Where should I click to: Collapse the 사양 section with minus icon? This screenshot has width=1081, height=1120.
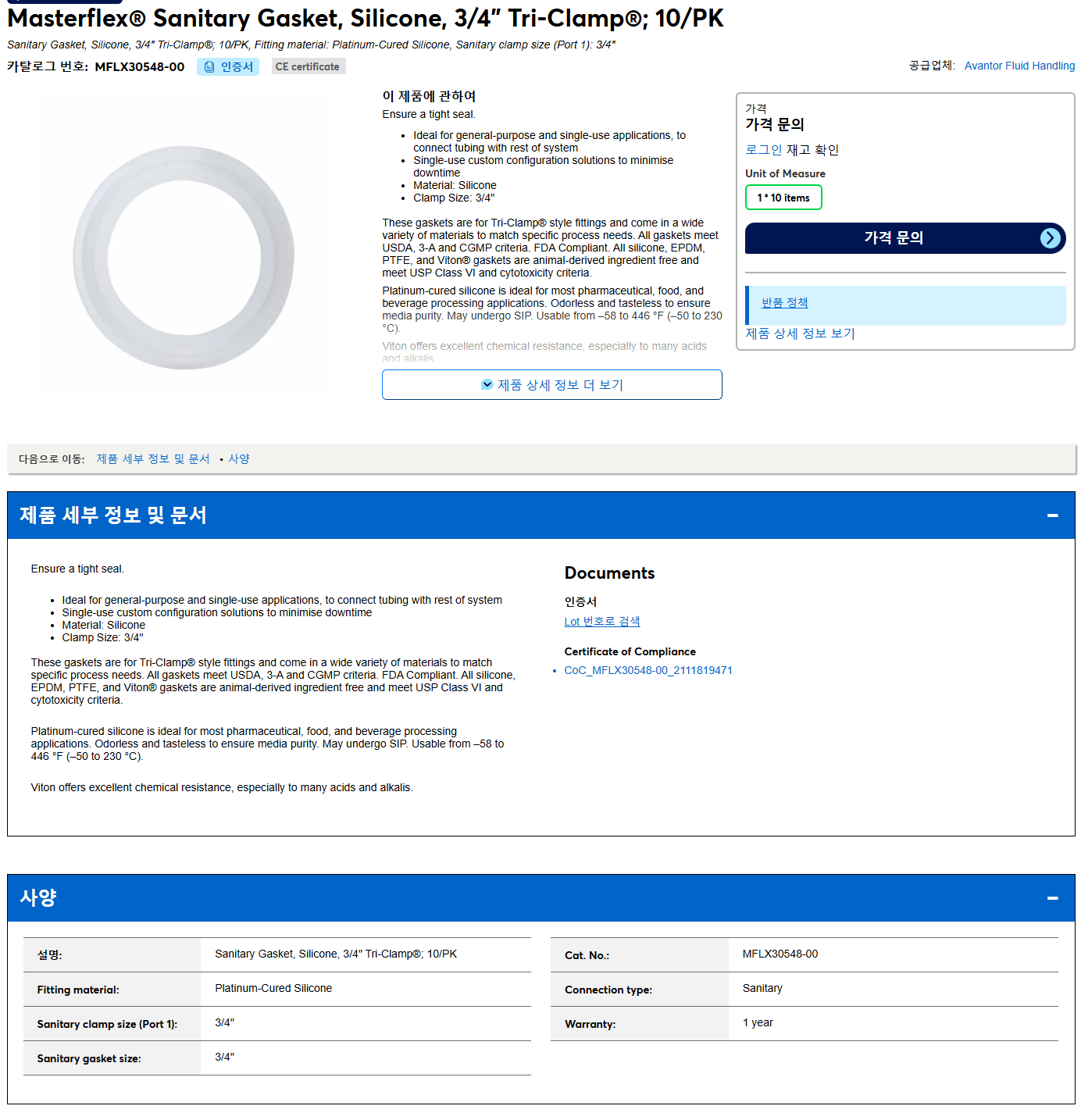[1053, 898]
